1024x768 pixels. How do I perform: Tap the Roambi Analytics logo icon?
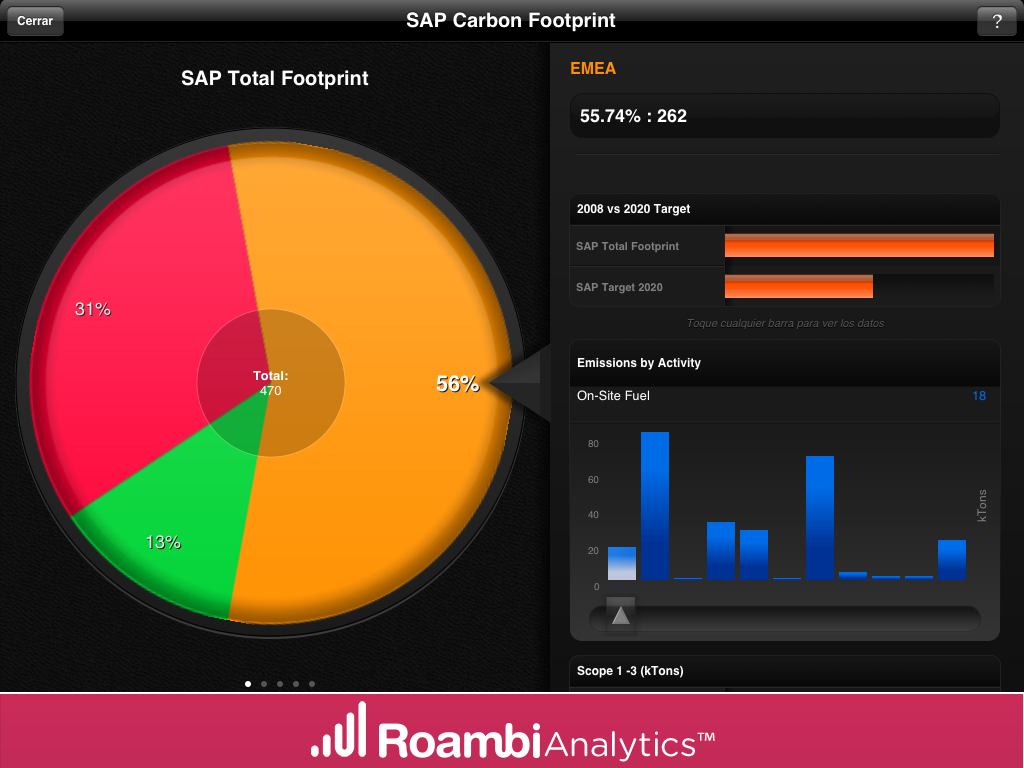pos(338,731)
